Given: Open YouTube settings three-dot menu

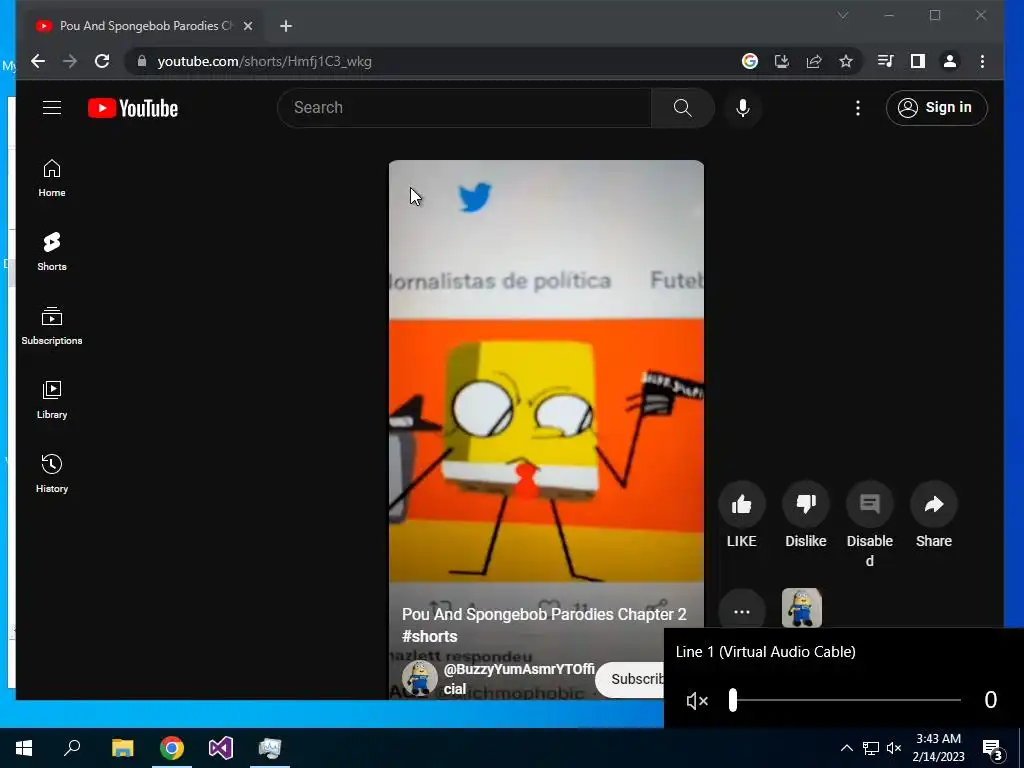Looking at the screenshot, I should [857, 108].
